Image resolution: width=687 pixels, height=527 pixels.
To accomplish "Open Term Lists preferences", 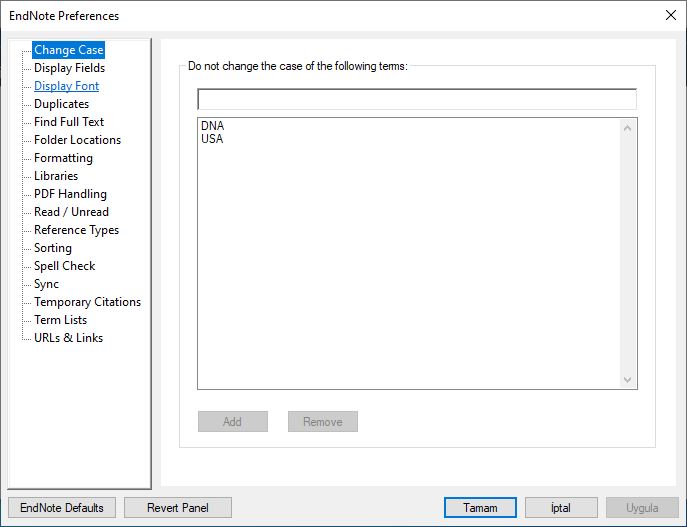I will [60, 319].
